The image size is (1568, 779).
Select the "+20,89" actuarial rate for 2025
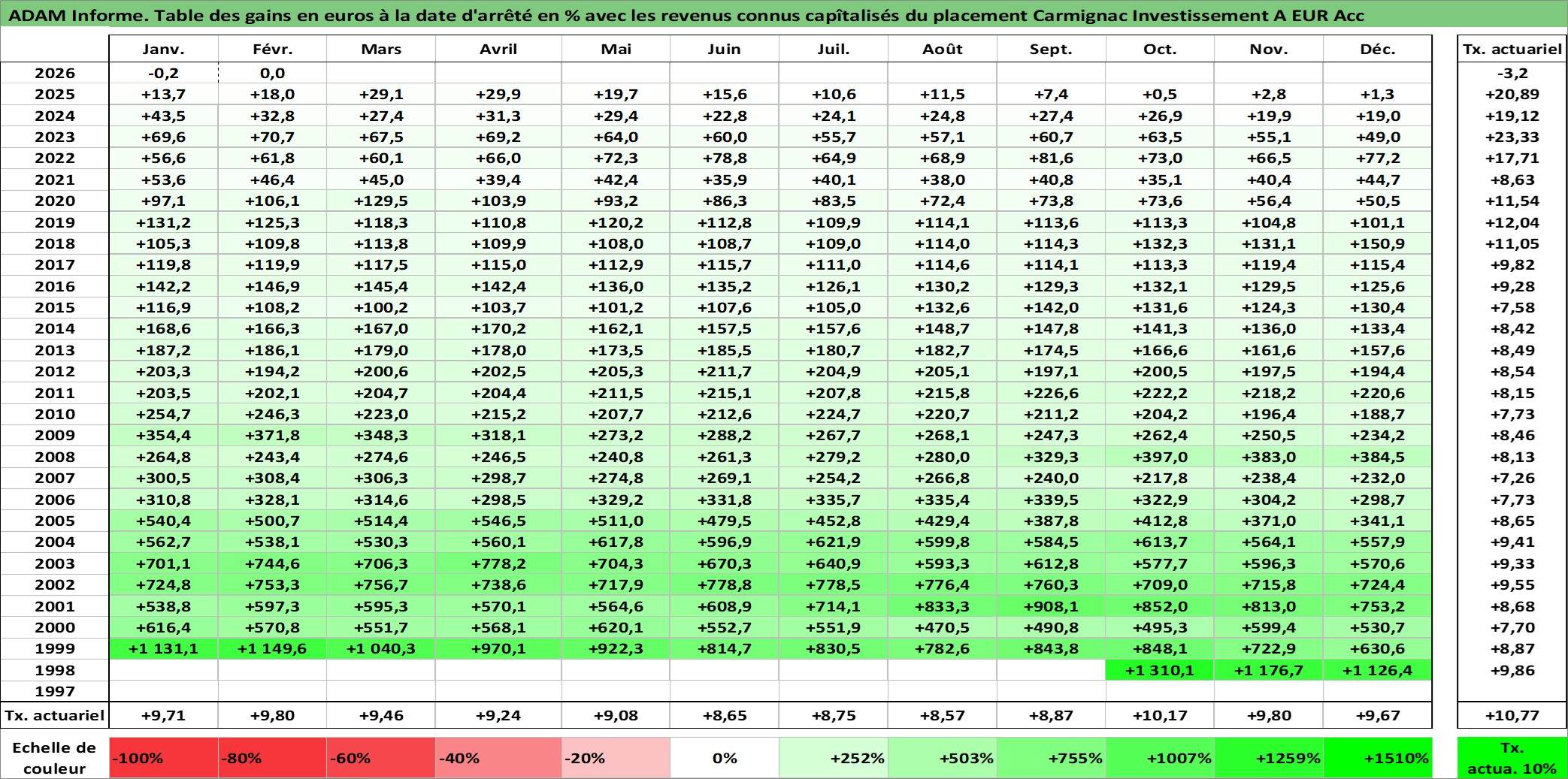click(x=1512, y=94)
